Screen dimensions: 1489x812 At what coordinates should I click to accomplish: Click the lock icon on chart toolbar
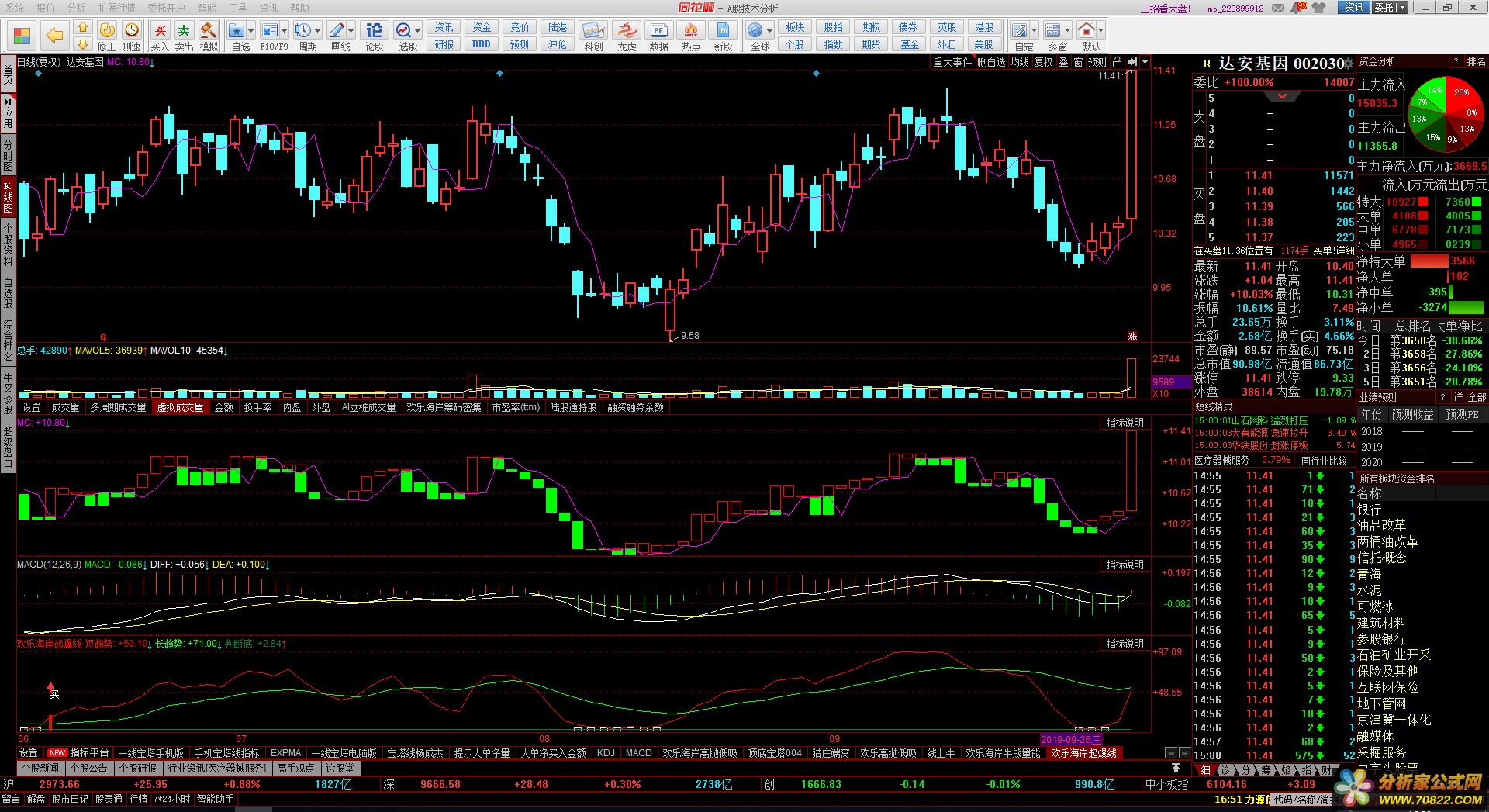[1117, 62]
